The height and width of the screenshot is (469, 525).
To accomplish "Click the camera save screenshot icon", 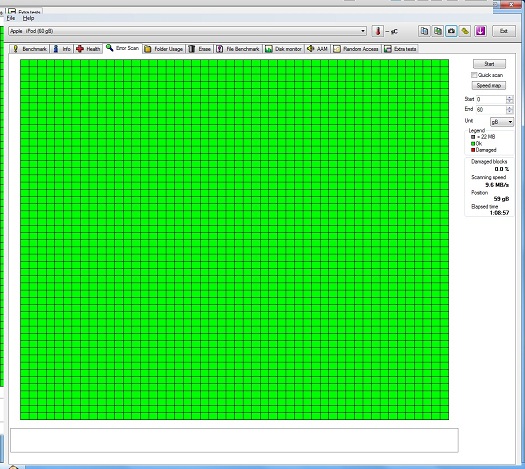I will [x=451, y=31].
